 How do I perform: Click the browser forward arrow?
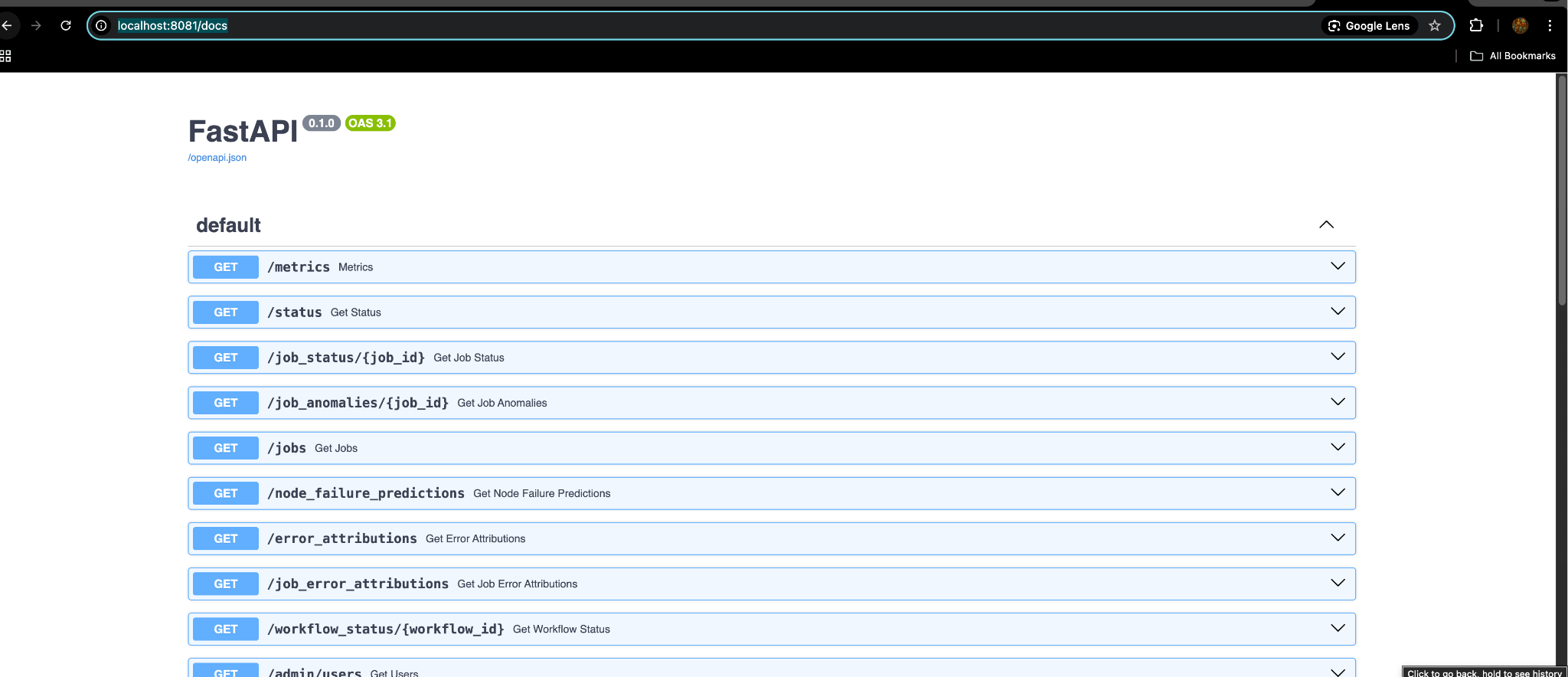pyautogui.click(x=36, y=25)
